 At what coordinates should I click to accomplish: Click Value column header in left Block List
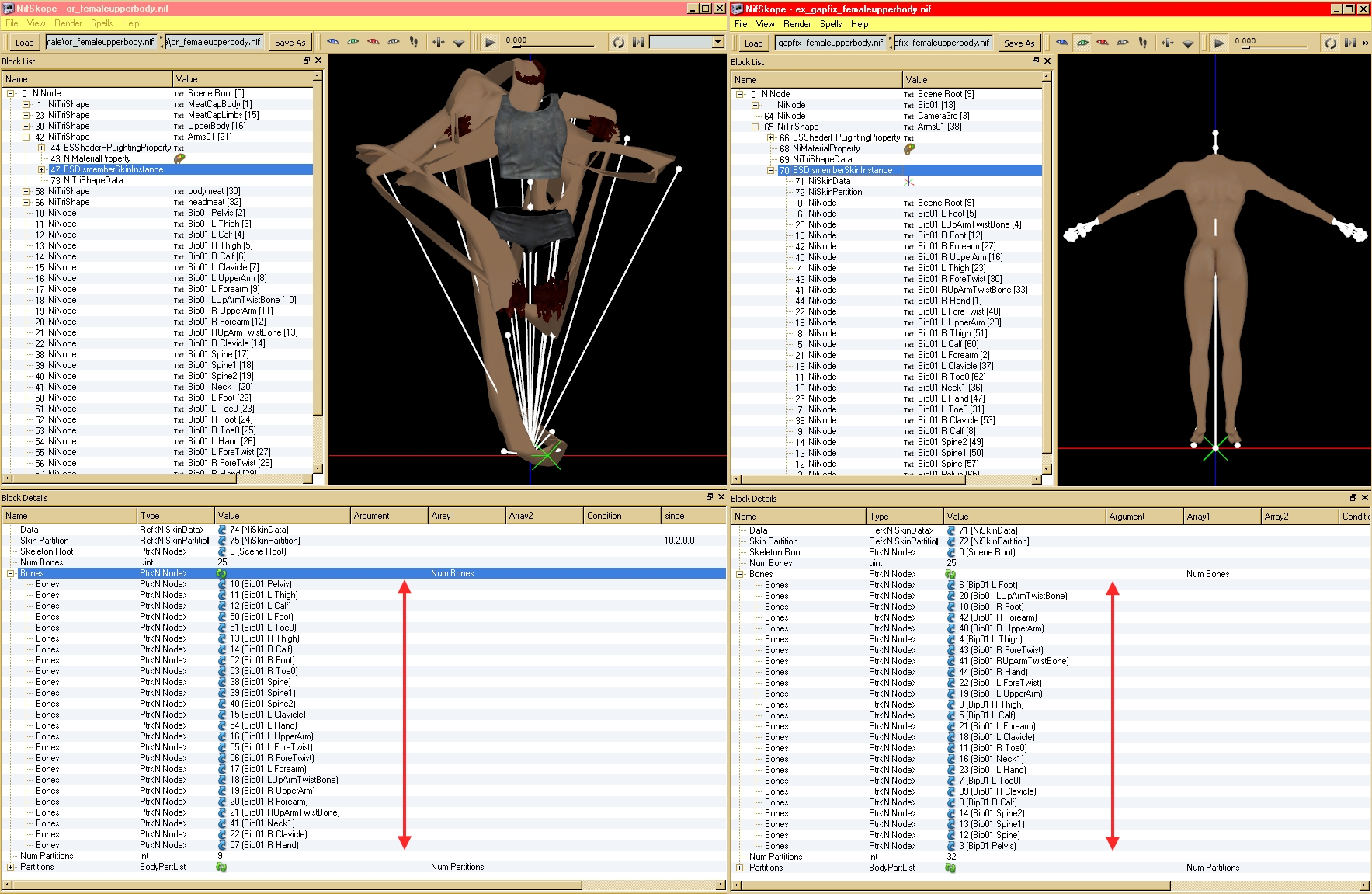[242, 79]
